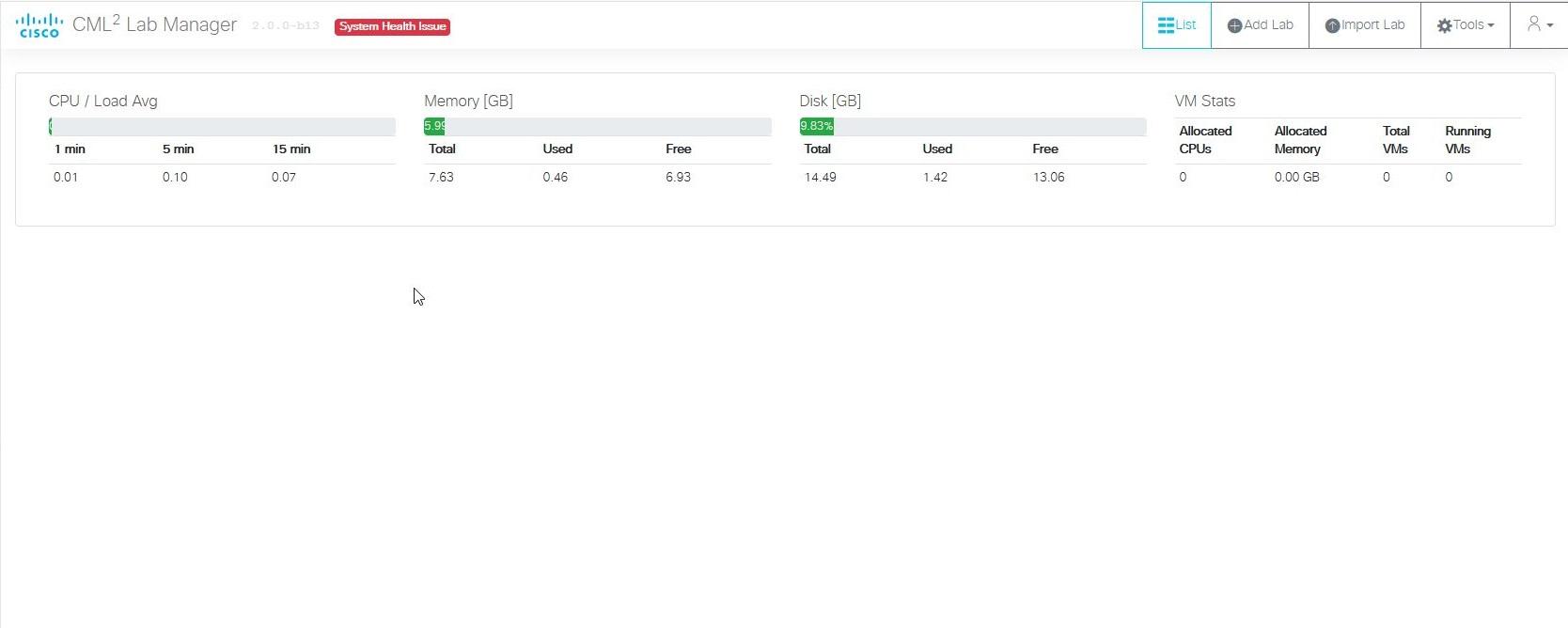The image size is (1568, 628).
Task: Click the 15 min load value 0.07
Action: coord(284,177)
